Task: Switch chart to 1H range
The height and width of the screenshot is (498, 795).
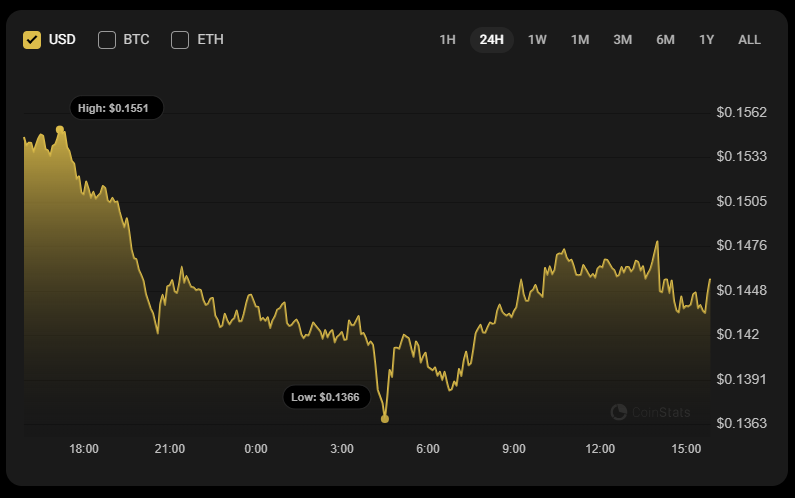Action: tap(447, 40)
